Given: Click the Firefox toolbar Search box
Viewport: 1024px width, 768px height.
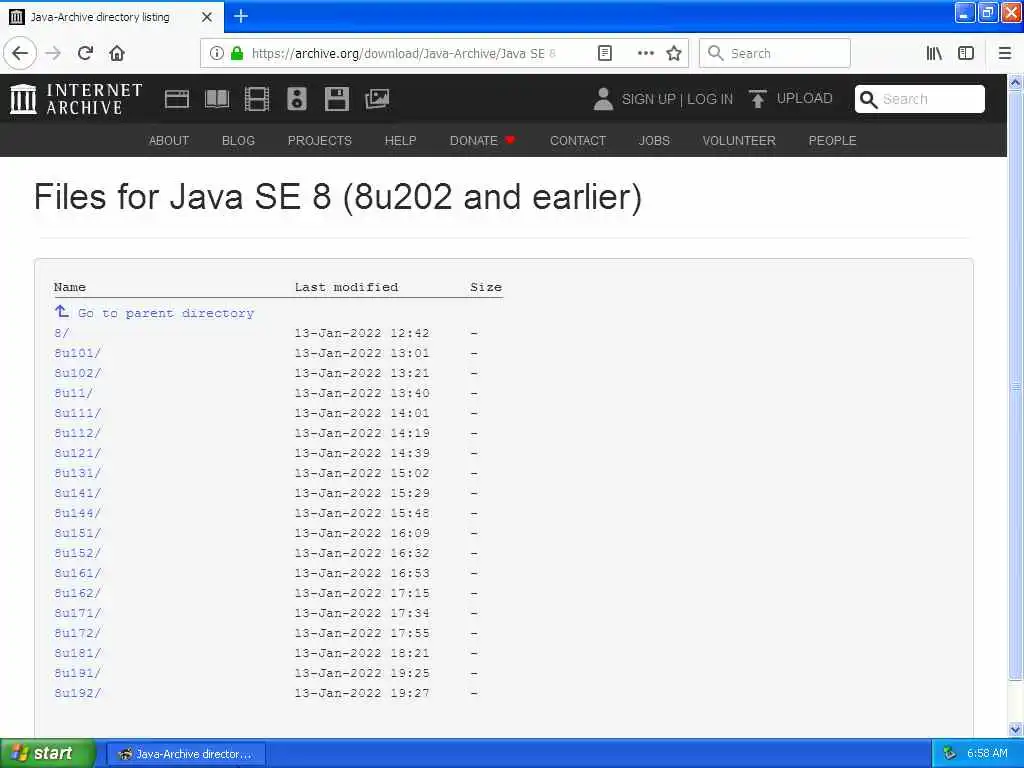Looking at the screenshot, I should click(775, 53).
